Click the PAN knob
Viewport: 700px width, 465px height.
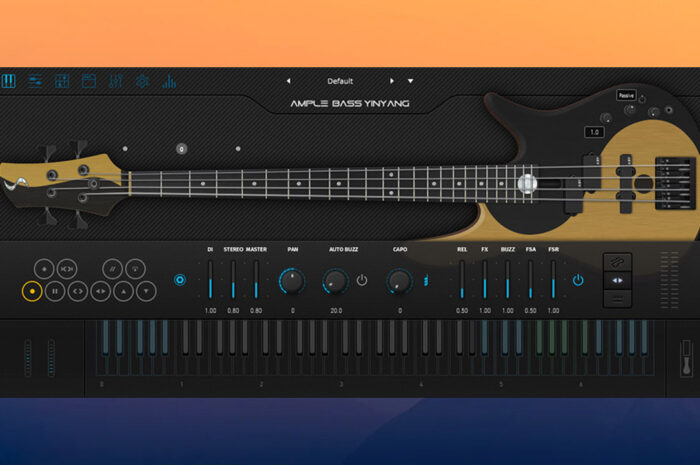(292, 281)
